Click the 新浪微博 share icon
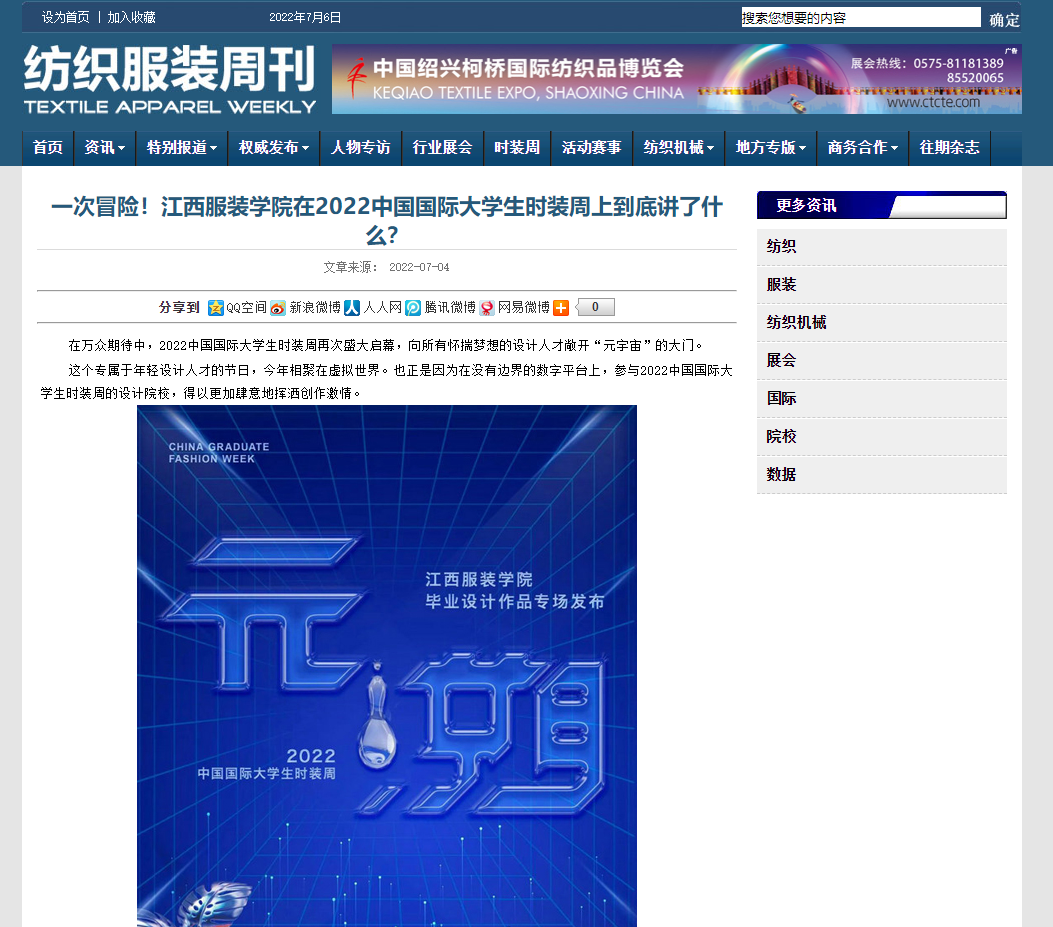Viewport: 1053px width, 927px height. point(278,308)
